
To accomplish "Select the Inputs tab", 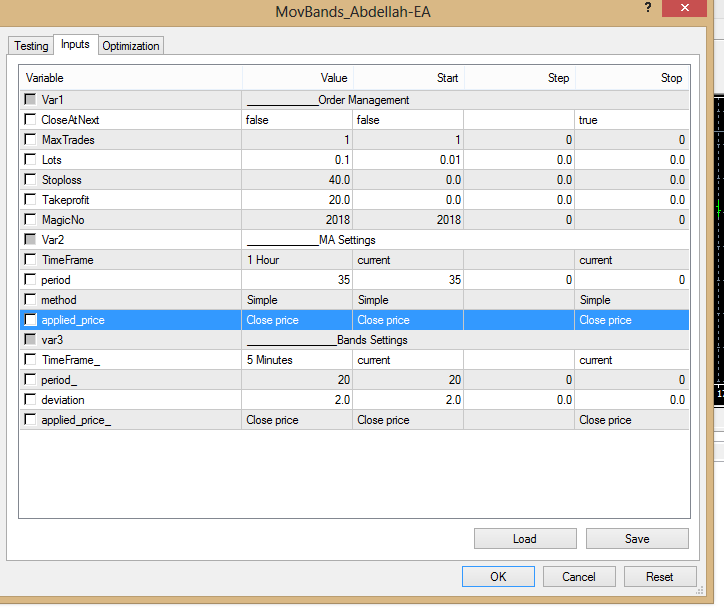I will [75, 45].
